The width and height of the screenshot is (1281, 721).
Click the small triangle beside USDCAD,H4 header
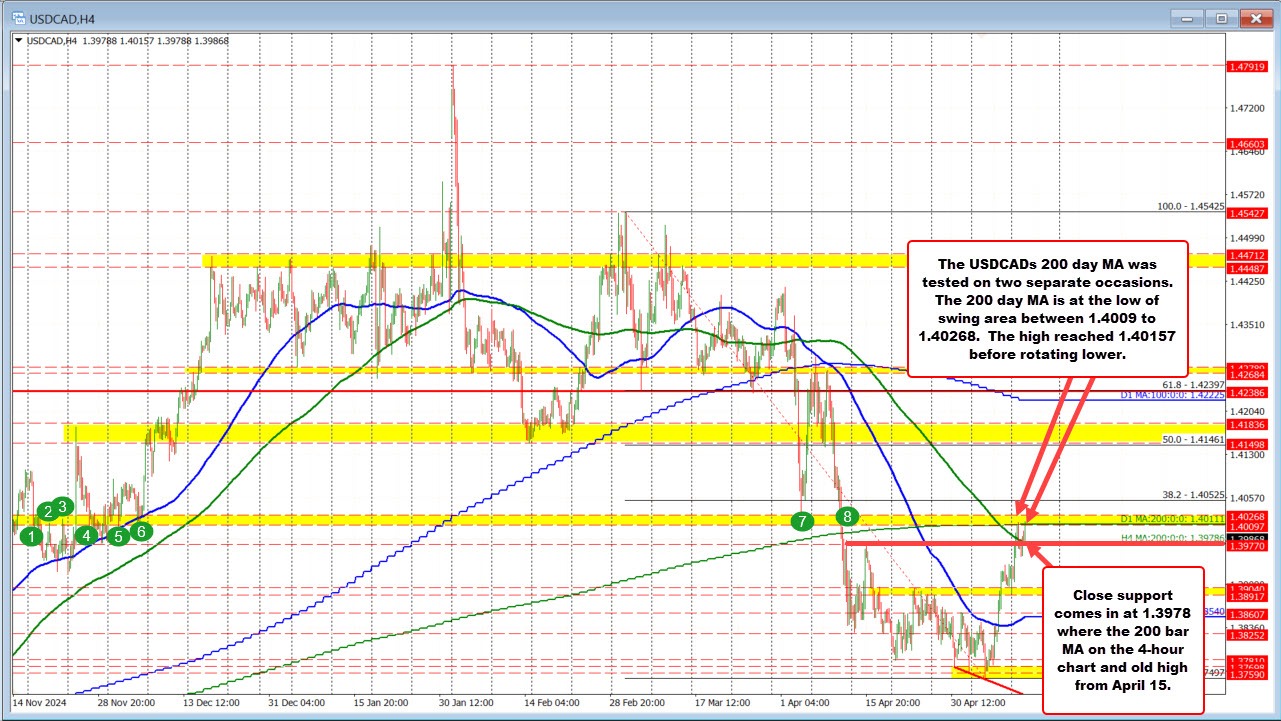pos(17,41)
